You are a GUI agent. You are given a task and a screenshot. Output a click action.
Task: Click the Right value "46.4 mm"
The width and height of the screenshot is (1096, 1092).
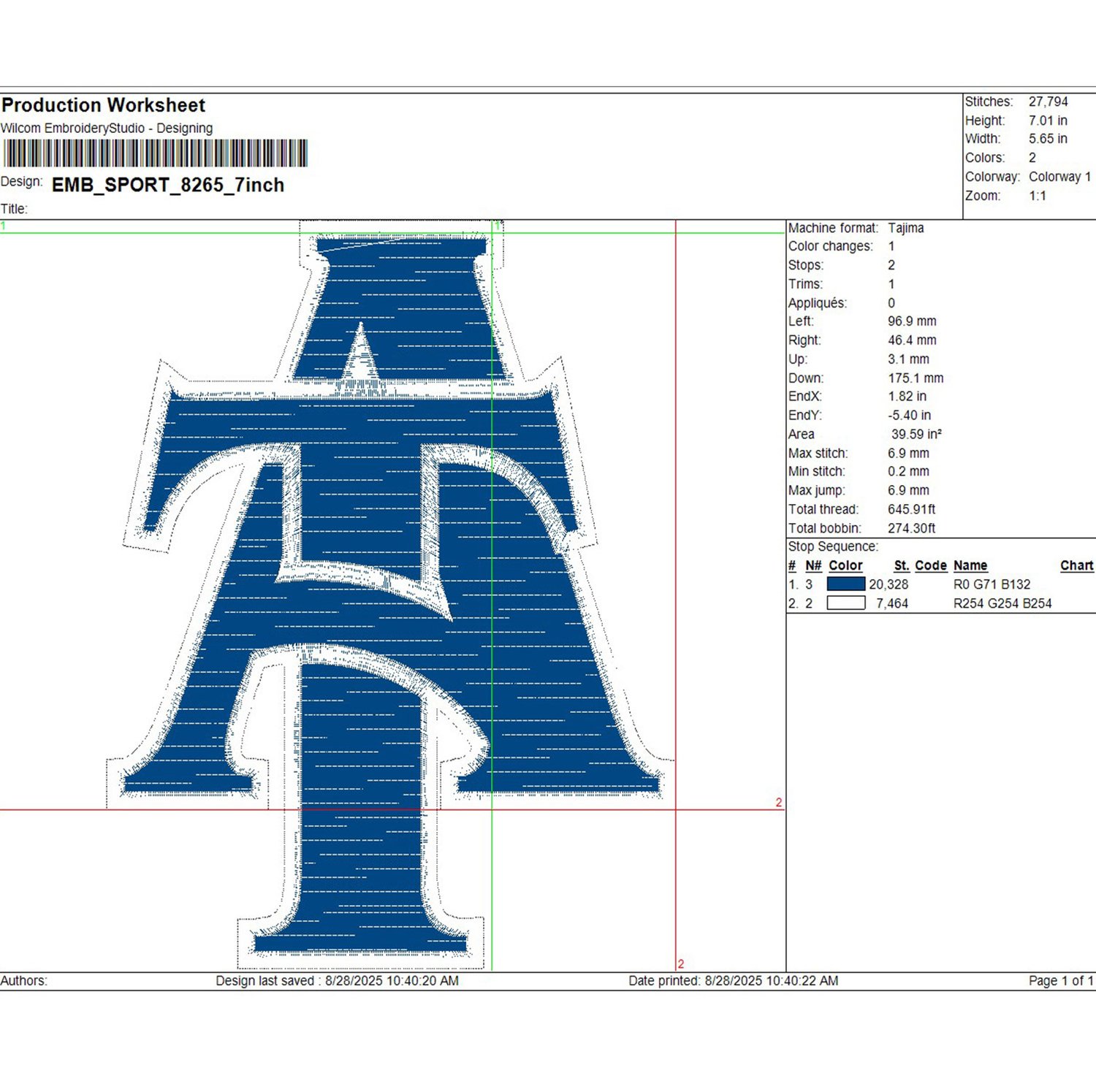[912, 340]
